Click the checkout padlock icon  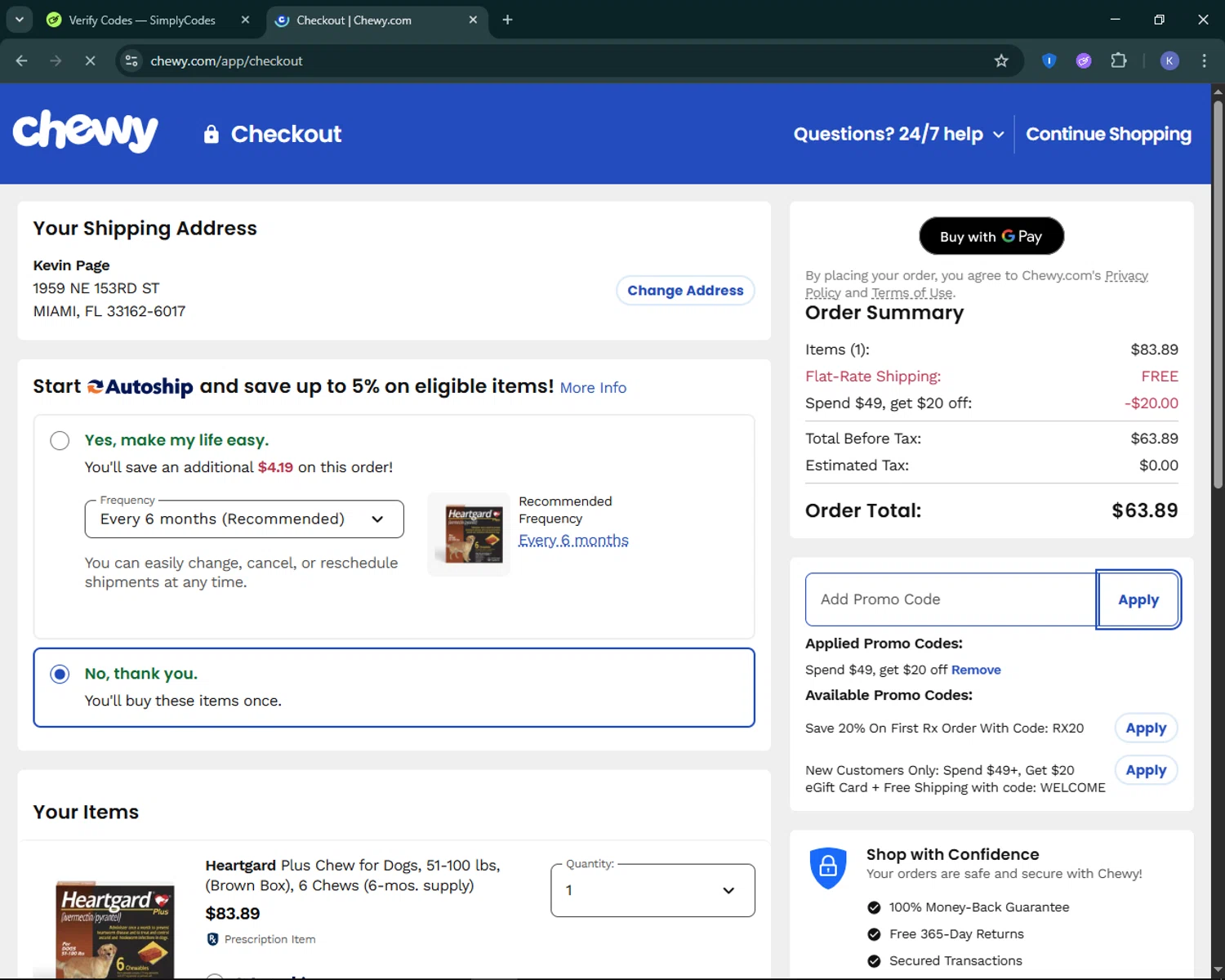[212, 134]
